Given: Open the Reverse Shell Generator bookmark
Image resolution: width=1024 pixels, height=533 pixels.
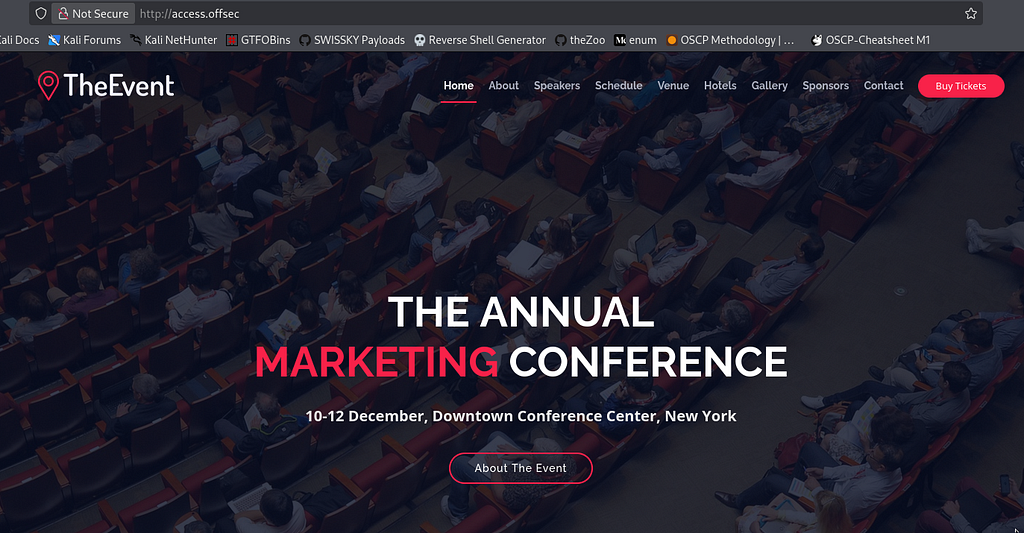Looking at the screenshot, I should tap(480, 40).
